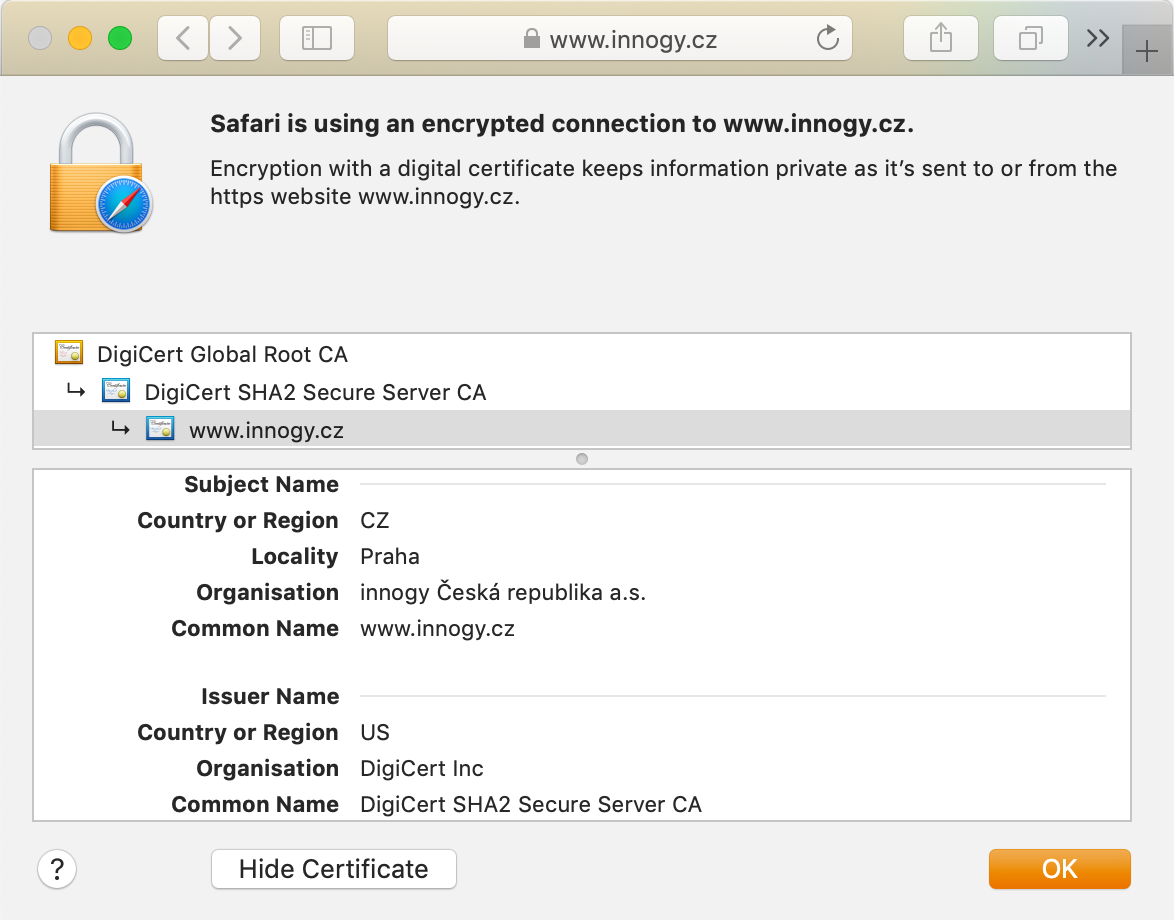Reload the www.innogy.cz page
Screen dimensions: 1174x920
(x=827, y=37)
